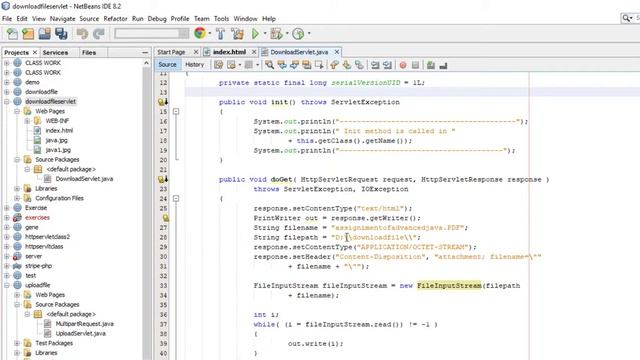Image resolution: width=640 pixels, height=360 pixels.
Task: Open the Back navigation history dropdown arrow
Action: [239, 65]
